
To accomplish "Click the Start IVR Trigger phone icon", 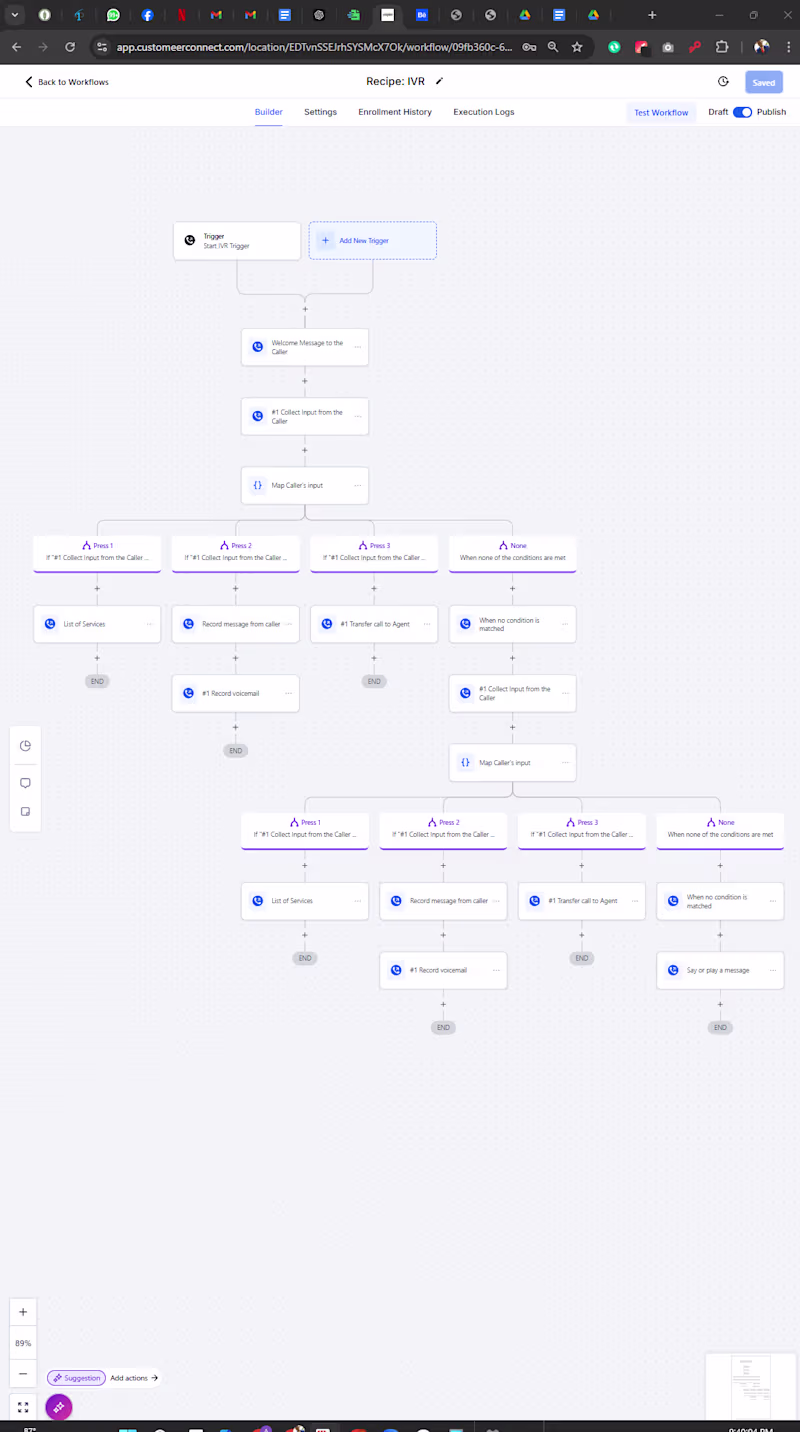I will tap(190, 241).
